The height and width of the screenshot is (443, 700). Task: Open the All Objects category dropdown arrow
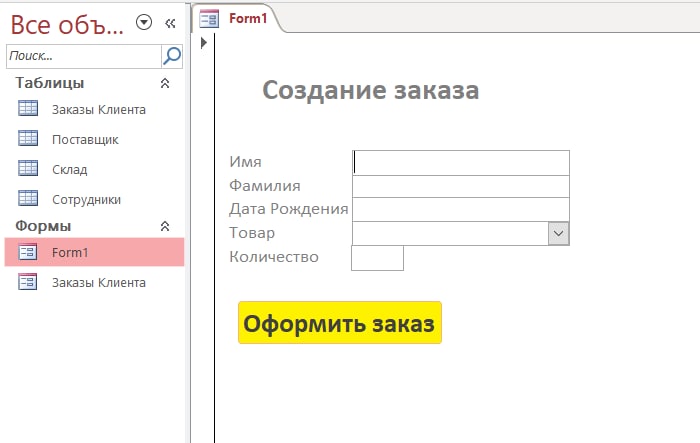click(144, 22)
